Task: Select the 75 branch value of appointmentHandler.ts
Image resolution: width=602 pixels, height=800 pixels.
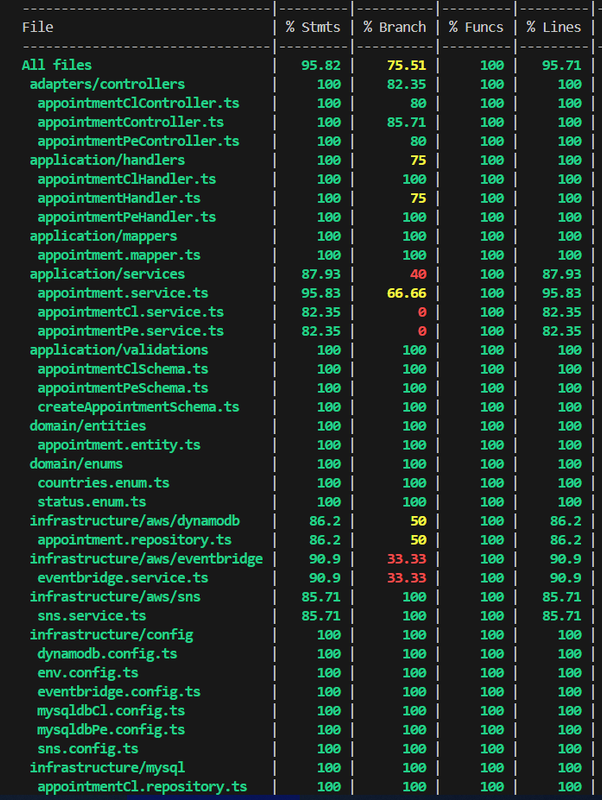Action: click(418, 198)
